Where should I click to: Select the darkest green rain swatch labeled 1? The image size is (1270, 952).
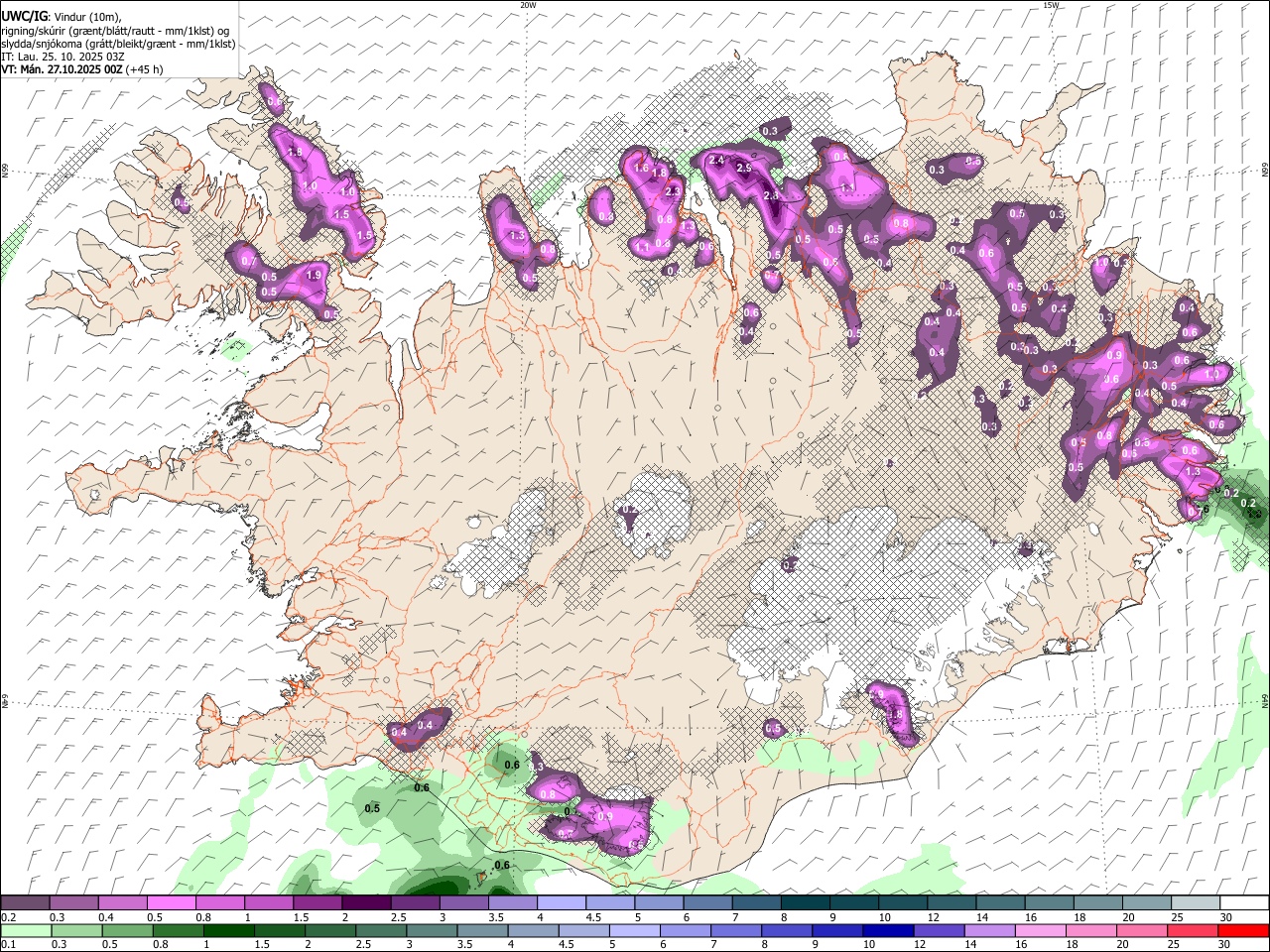click(x=228, y=931)
